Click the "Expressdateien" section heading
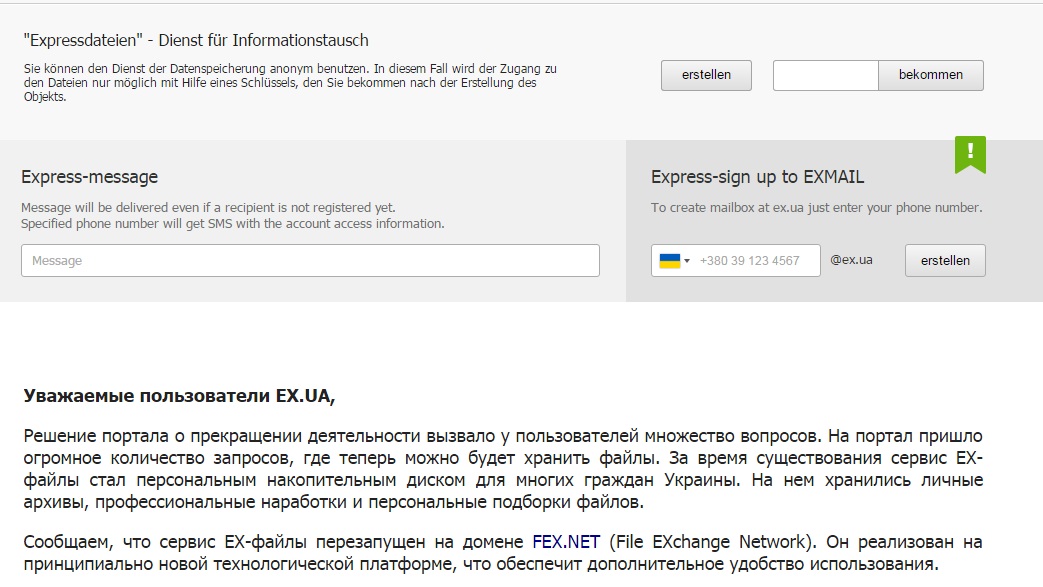The height and width of the screenshot is (587, 1043). point(196,41)
